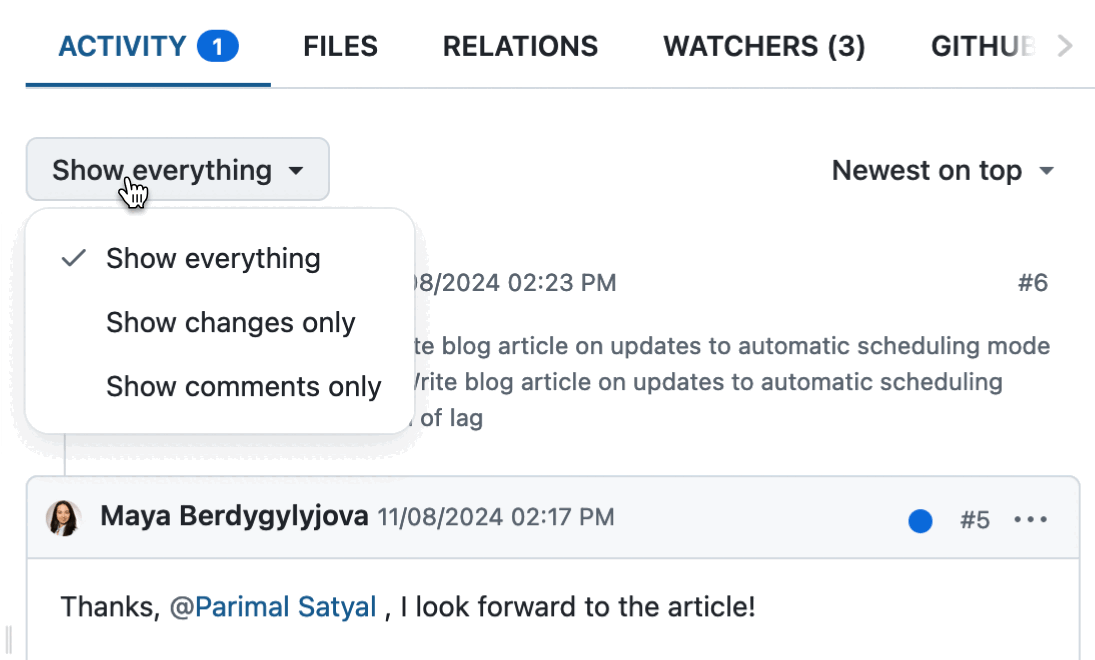Open Maya Berdygylyjova's profile avatar
The height and width of the screenshot is (660, 1095).
coord(64,518)
